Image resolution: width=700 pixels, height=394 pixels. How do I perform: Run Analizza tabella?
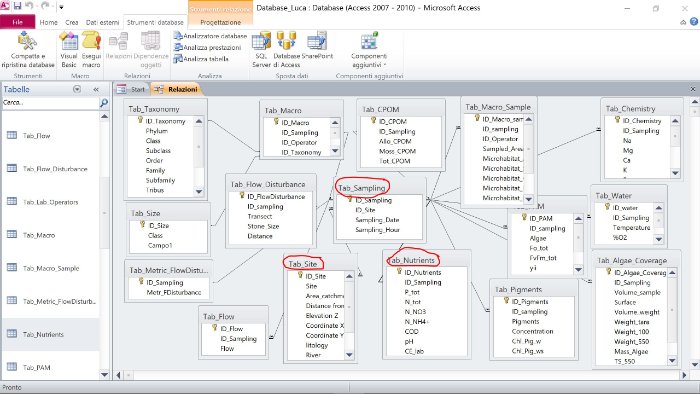click(201, 58)
